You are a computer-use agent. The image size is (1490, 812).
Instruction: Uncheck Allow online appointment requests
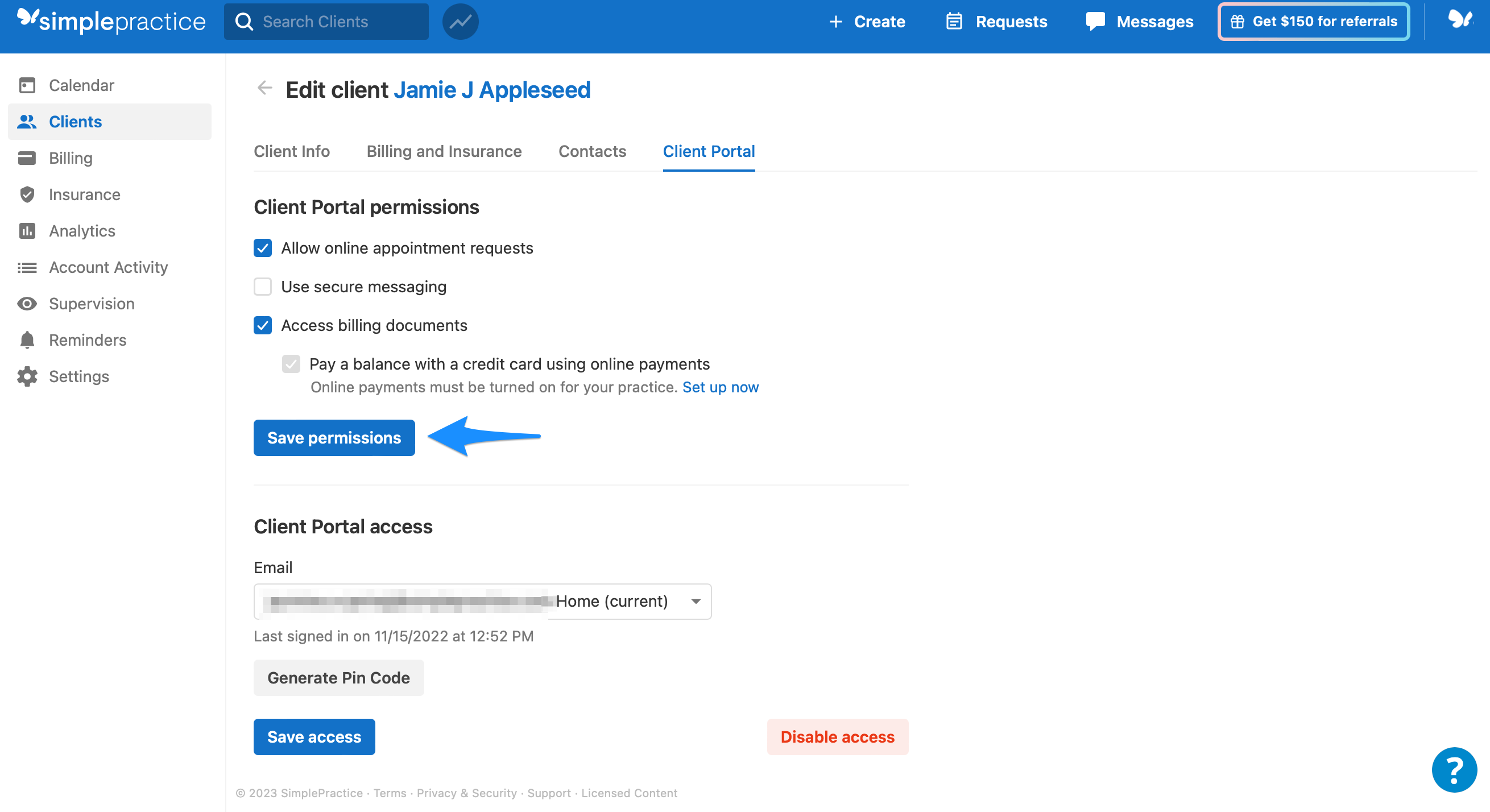click(263, 248)
